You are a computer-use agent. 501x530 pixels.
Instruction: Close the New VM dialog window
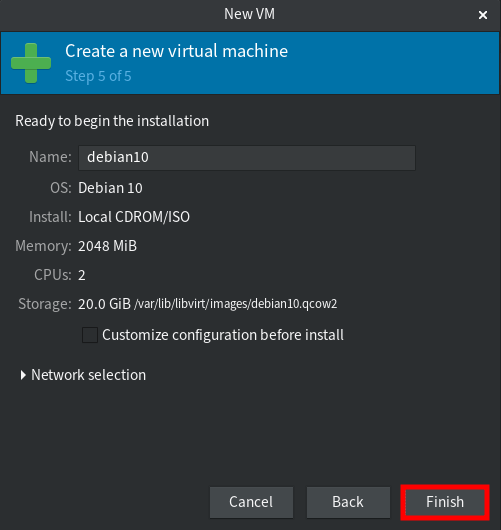(483, 15)
